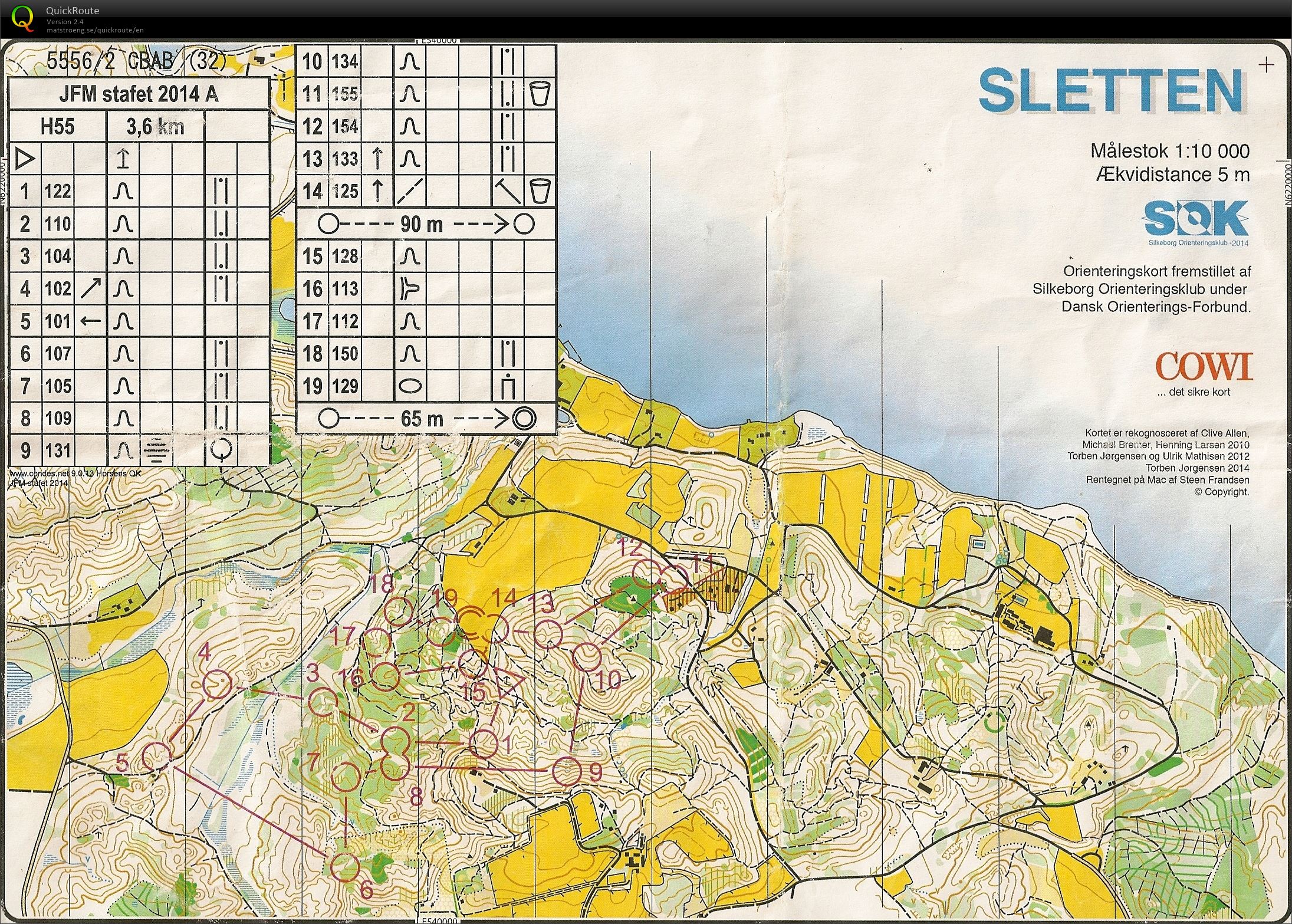
Task: Click control code 104 in row 3
Action: coord(58,257)
